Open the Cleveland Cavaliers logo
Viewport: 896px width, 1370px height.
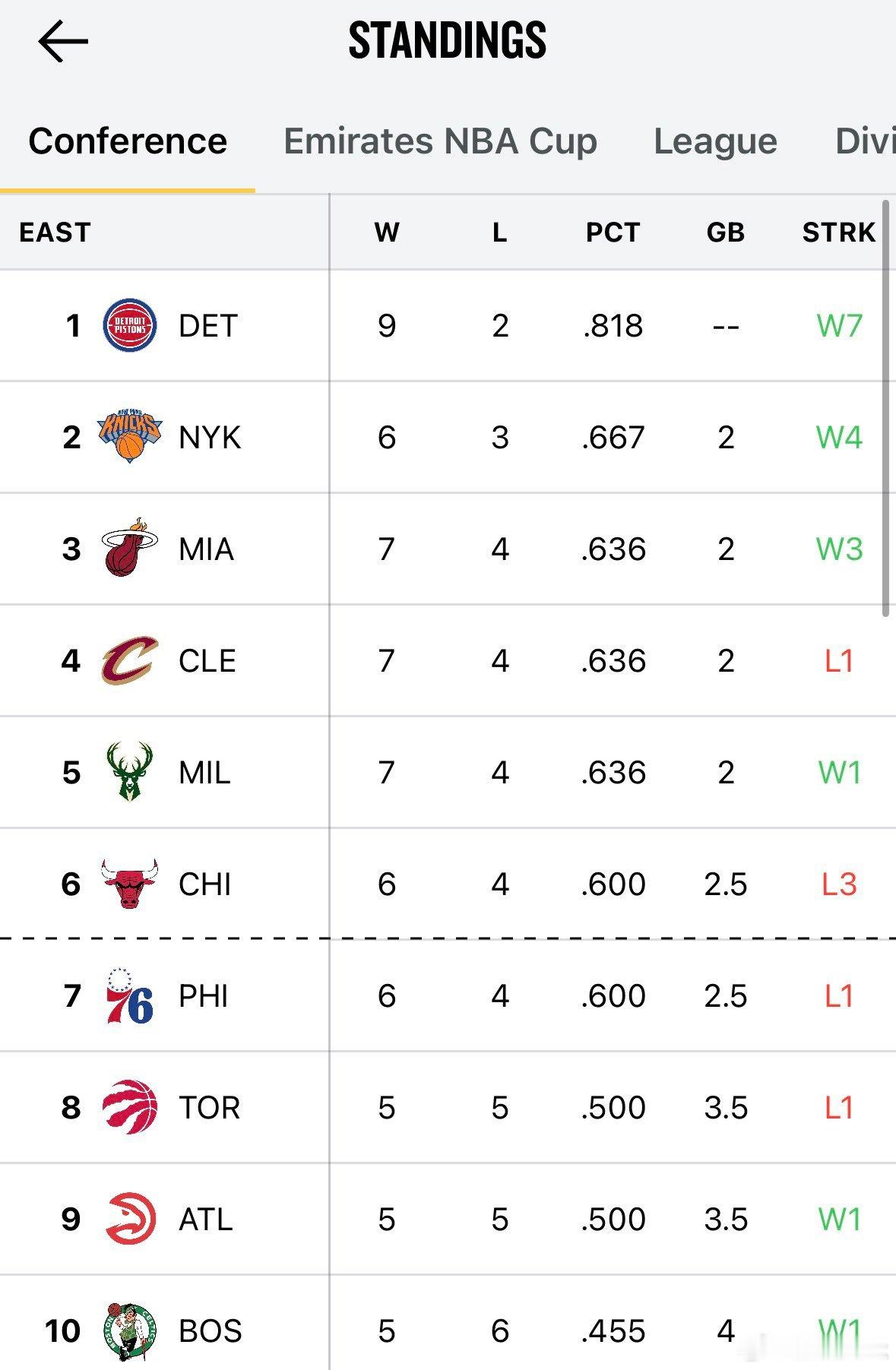tap(130, 660)
